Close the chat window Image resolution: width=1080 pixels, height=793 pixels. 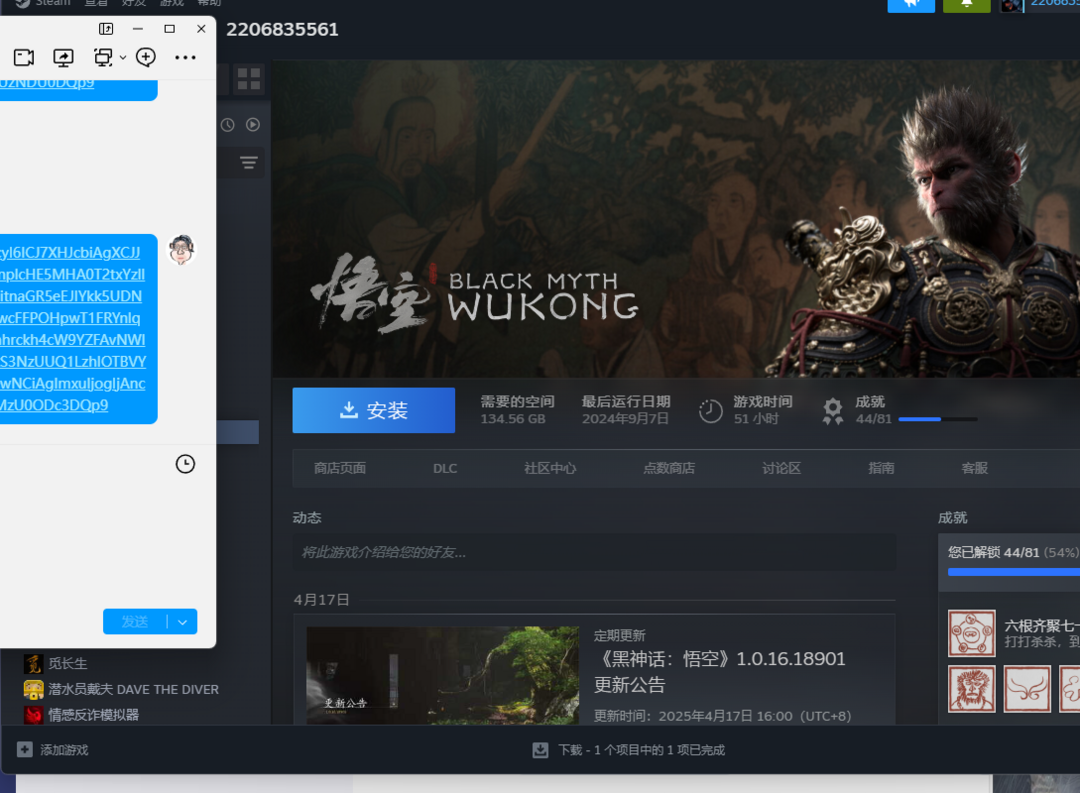click(x=201, y=29)
